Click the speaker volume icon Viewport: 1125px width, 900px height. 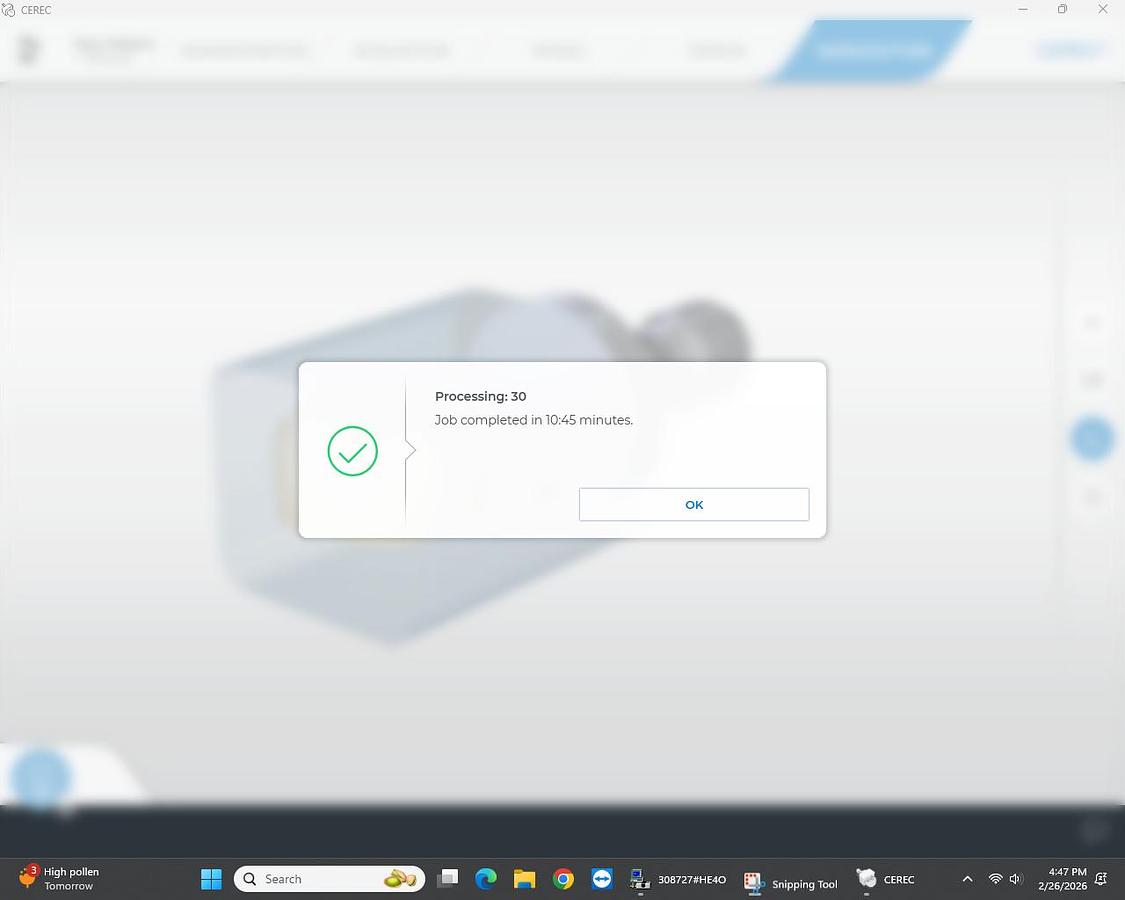1016,879
